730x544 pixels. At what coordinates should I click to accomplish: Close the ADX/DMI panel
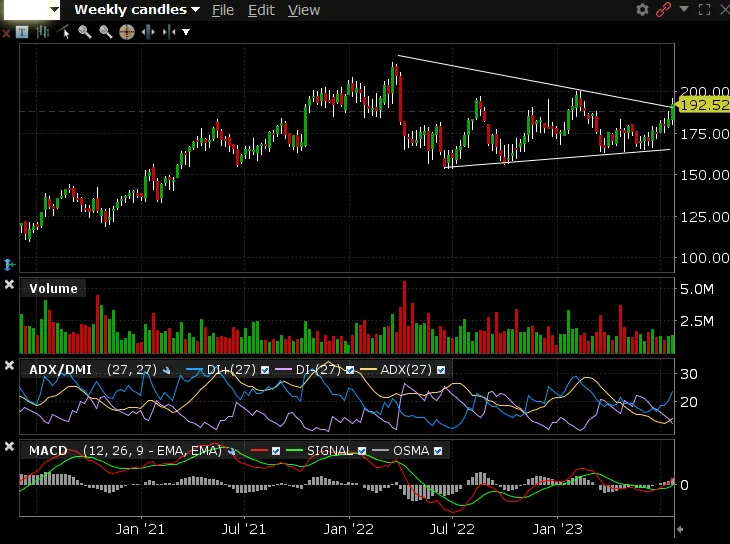coord(9,366)
